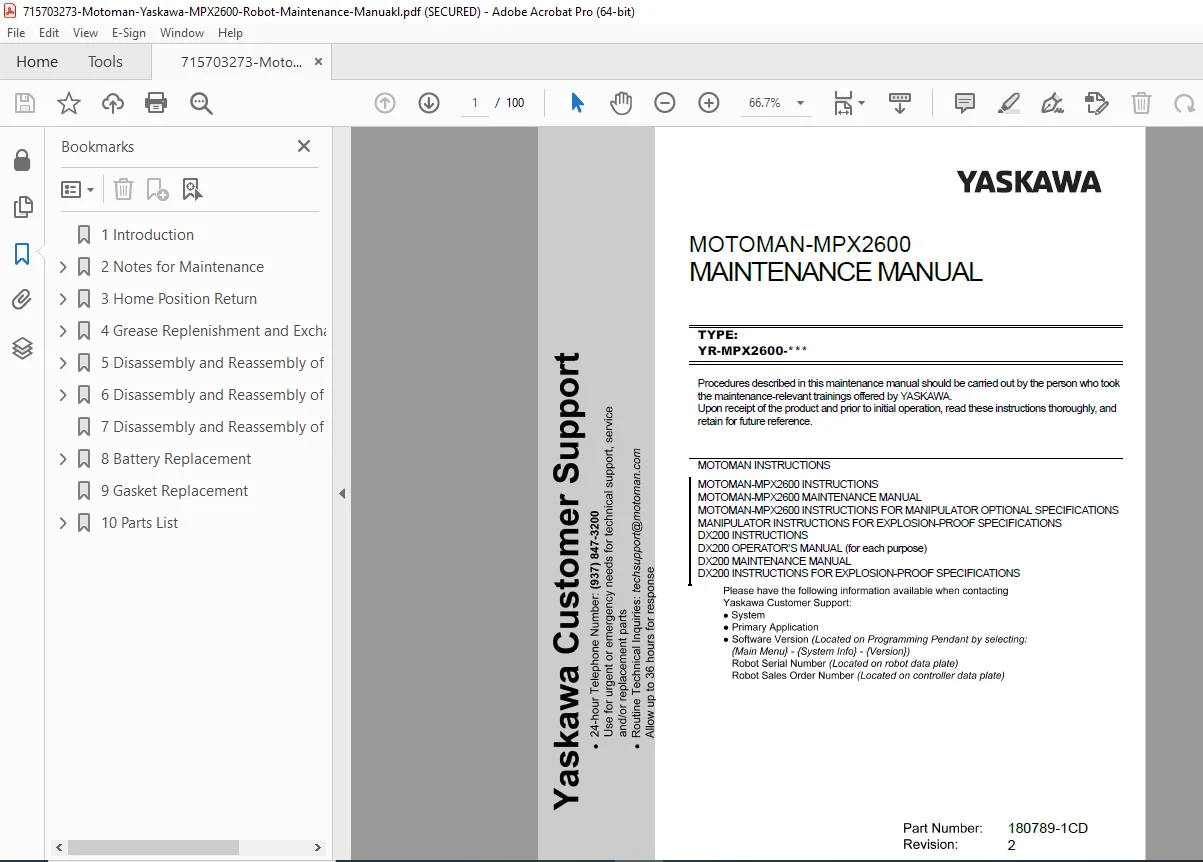The height and width of the screenshot is (862, 1203).
Task: Print the document via the printer icon
Action: (x=156, y=103)
